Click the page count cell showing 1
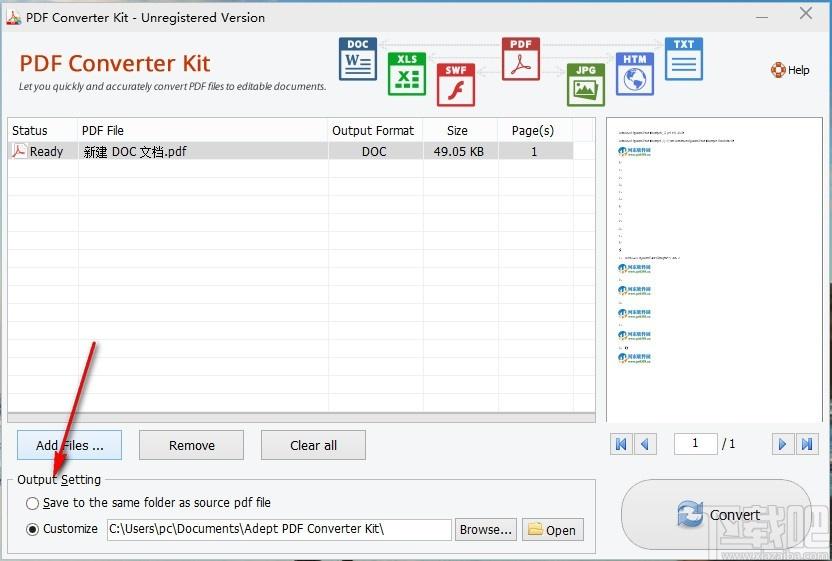 (535, 152)
